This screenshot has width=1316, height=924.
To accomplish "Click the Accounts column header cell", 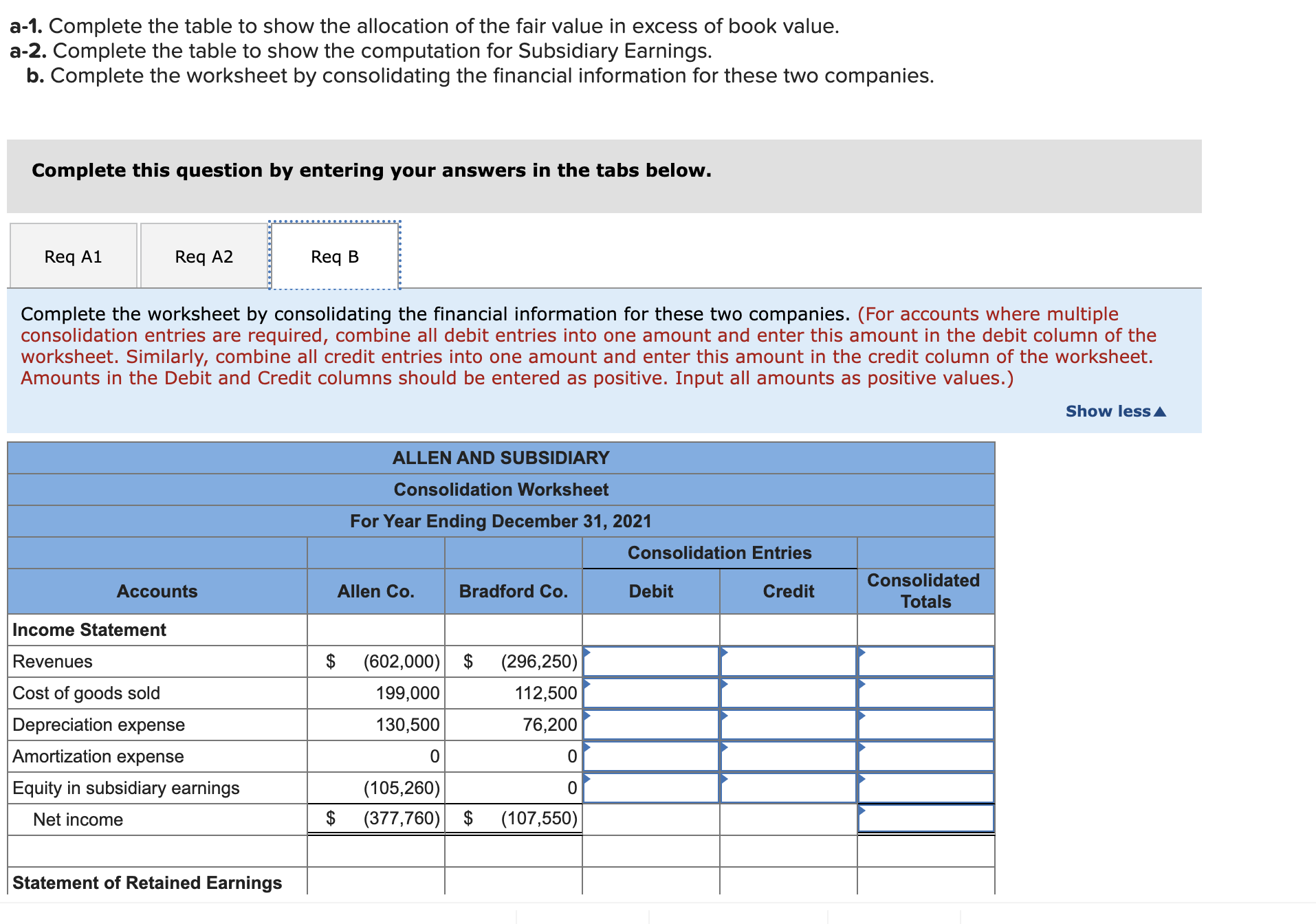I will pos(157,591).
